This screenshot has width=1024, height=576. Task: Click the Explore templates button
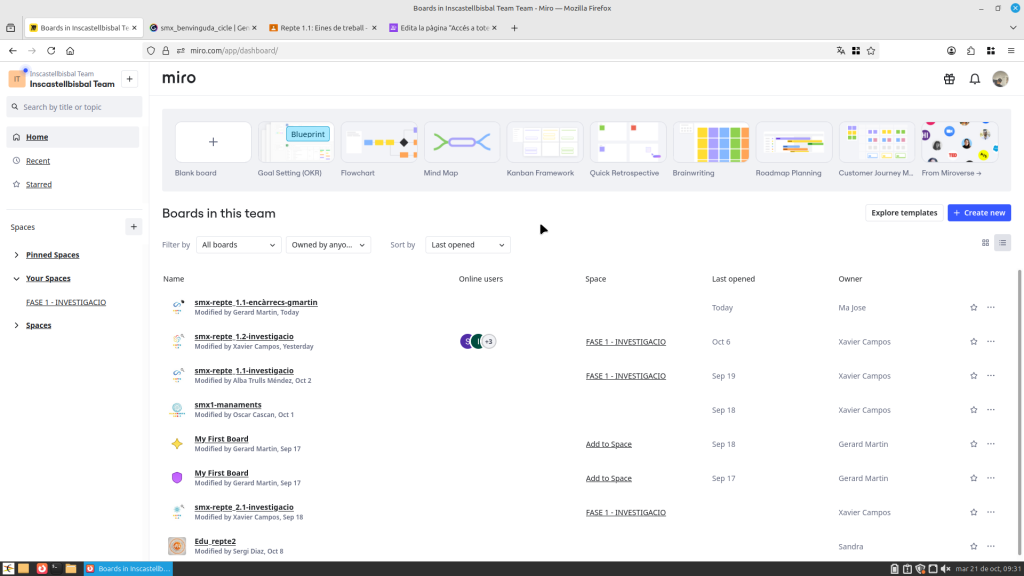(903, 213)
